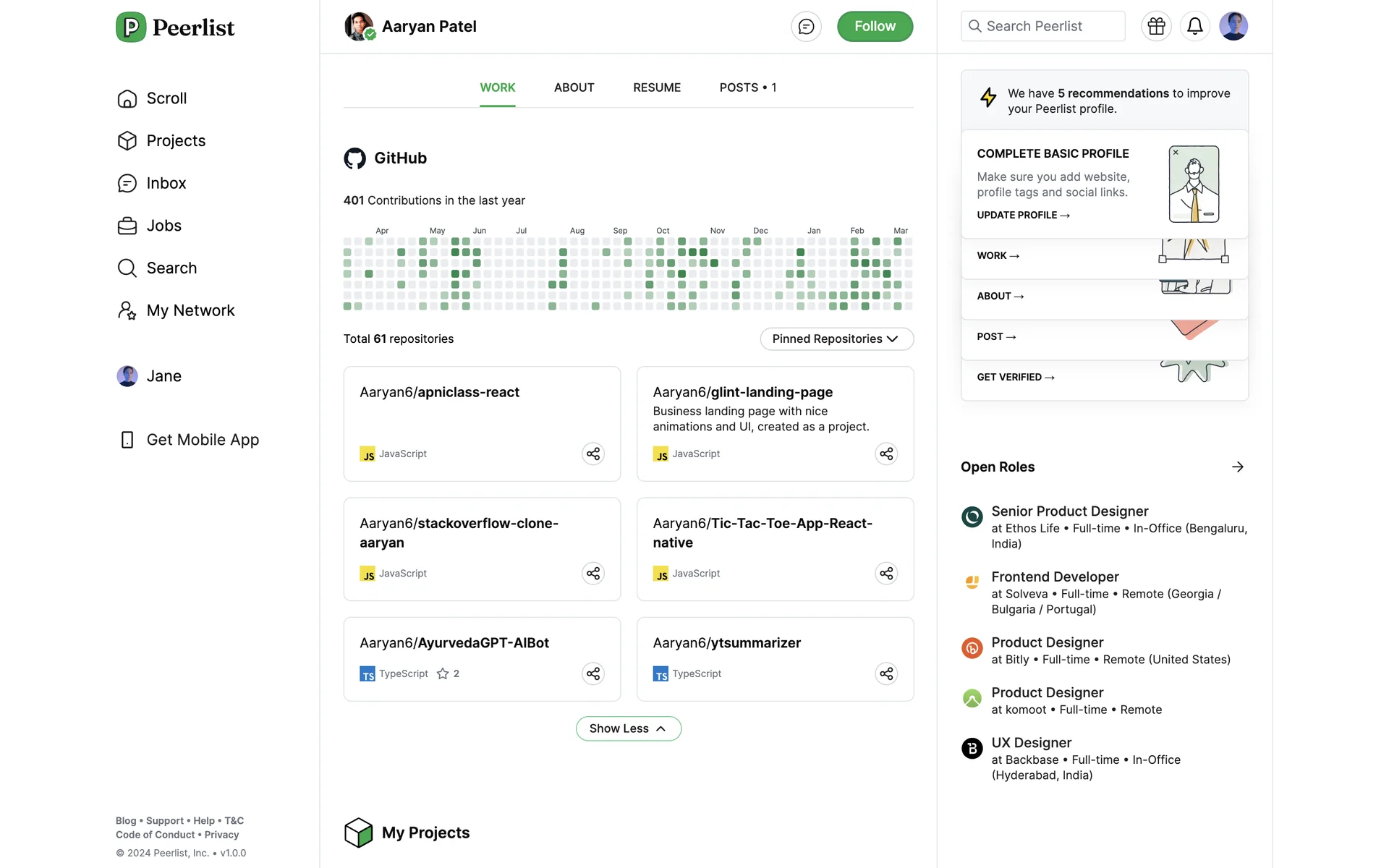Screen dimensions: 1389x868
Task: Close the Complete Basic Profile card
Action: [x=1176, y=153]
